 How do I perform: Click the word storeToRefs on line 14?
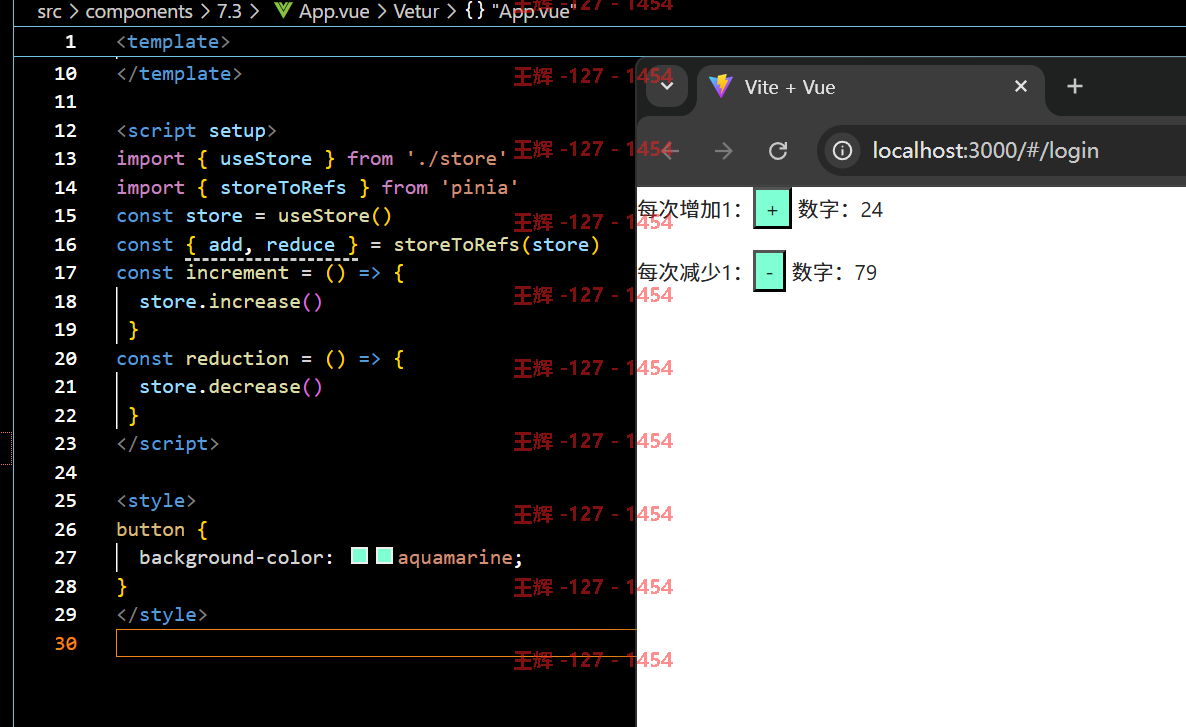[283, 188]
